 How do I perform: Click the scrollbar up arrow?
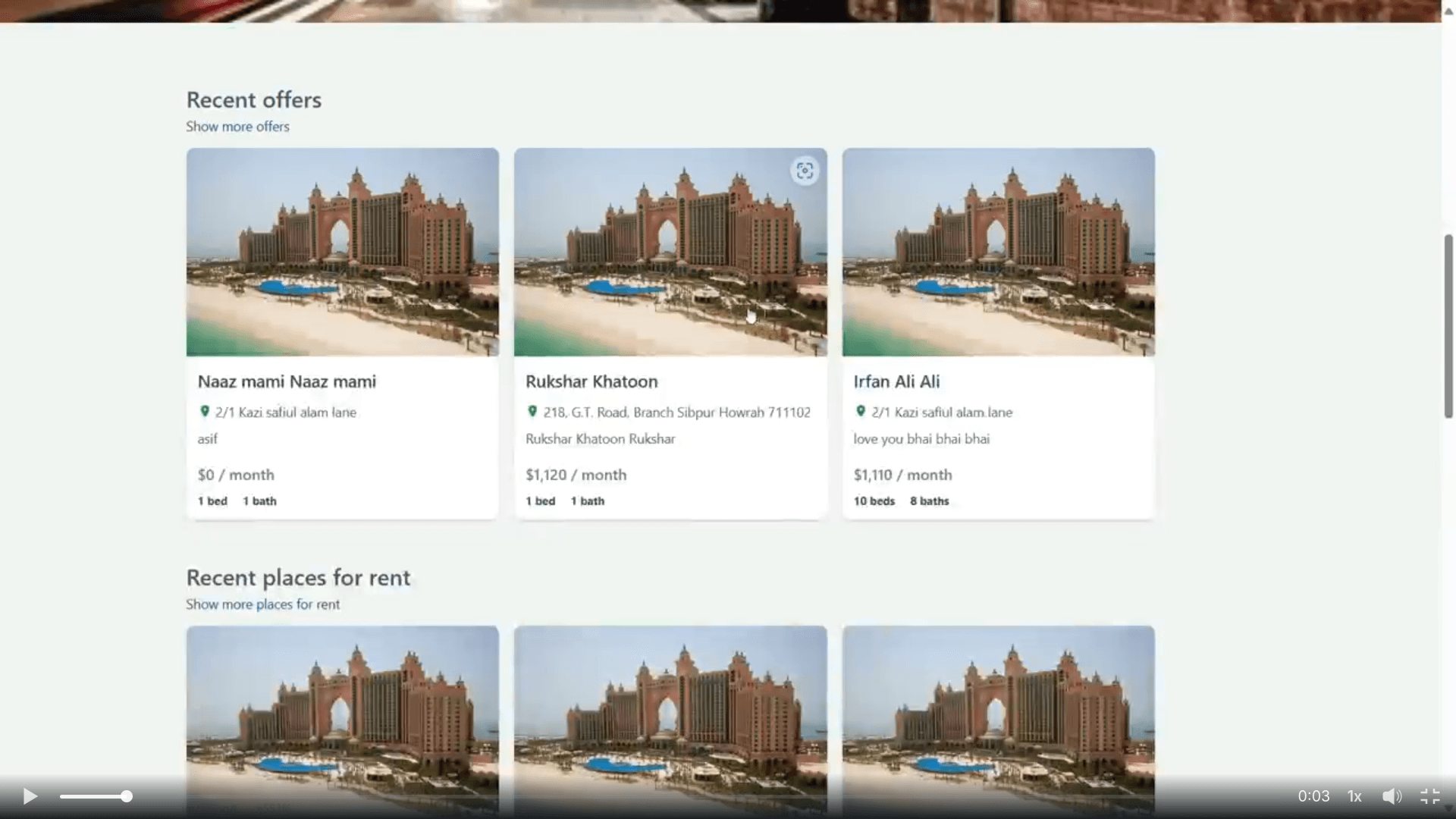click(x=1448, y=11)
